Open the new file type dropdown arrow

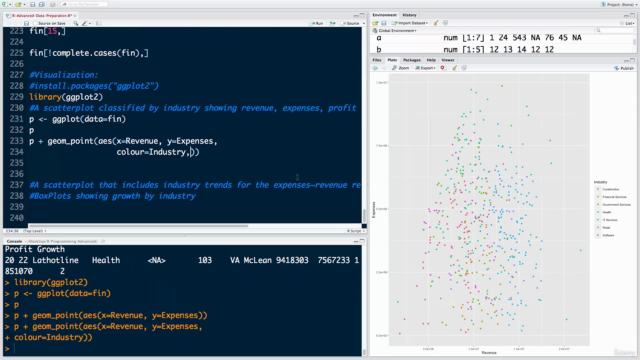9,4
